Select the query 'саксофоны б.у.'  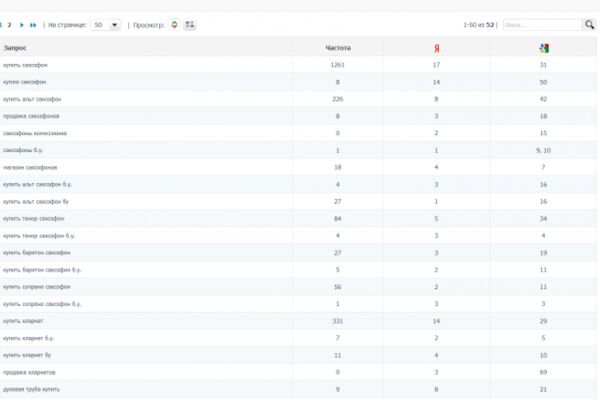(x=23, y=150)
